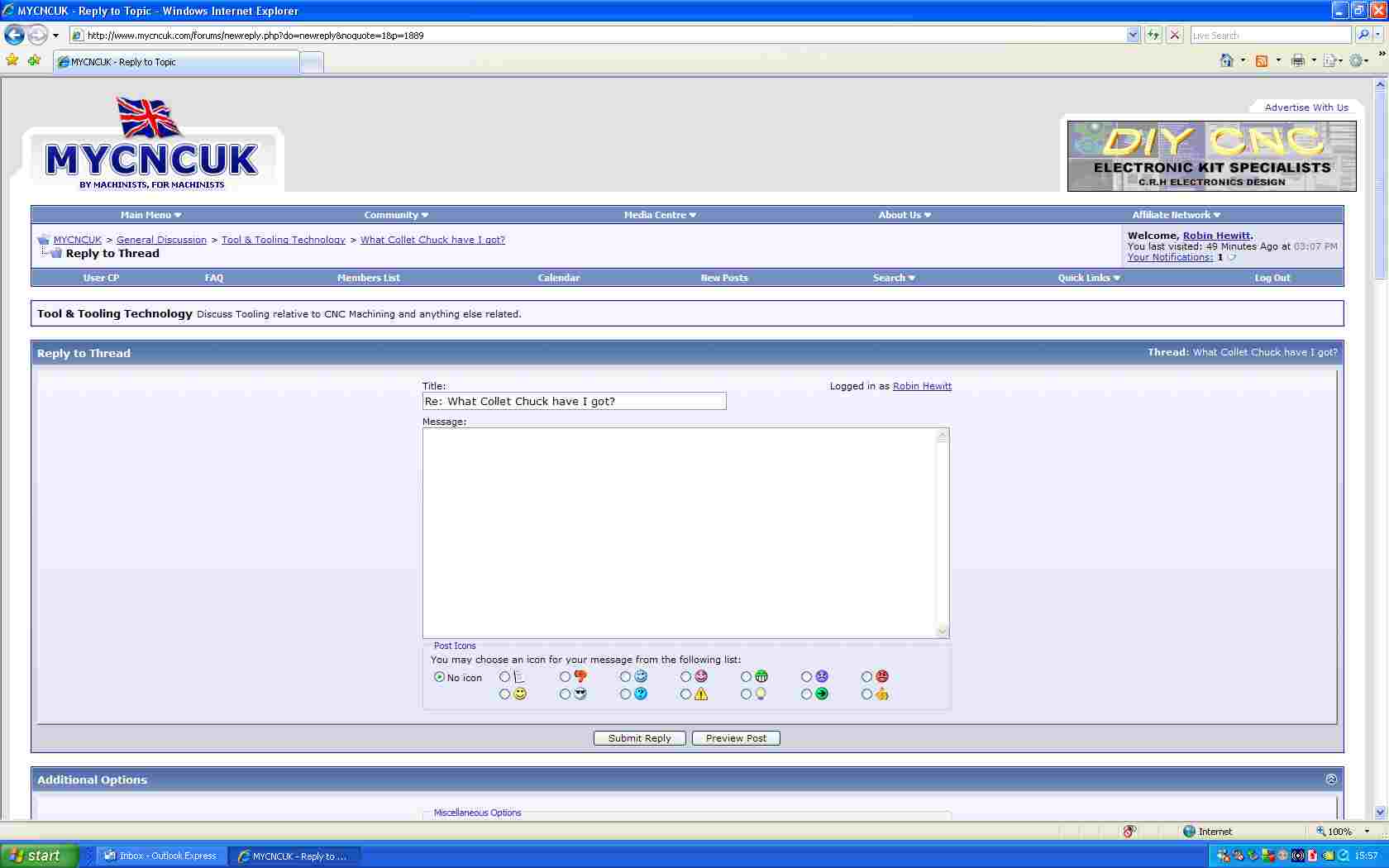Select the note page post icon radio
The image size is (1389, 868).
point(504,677)
